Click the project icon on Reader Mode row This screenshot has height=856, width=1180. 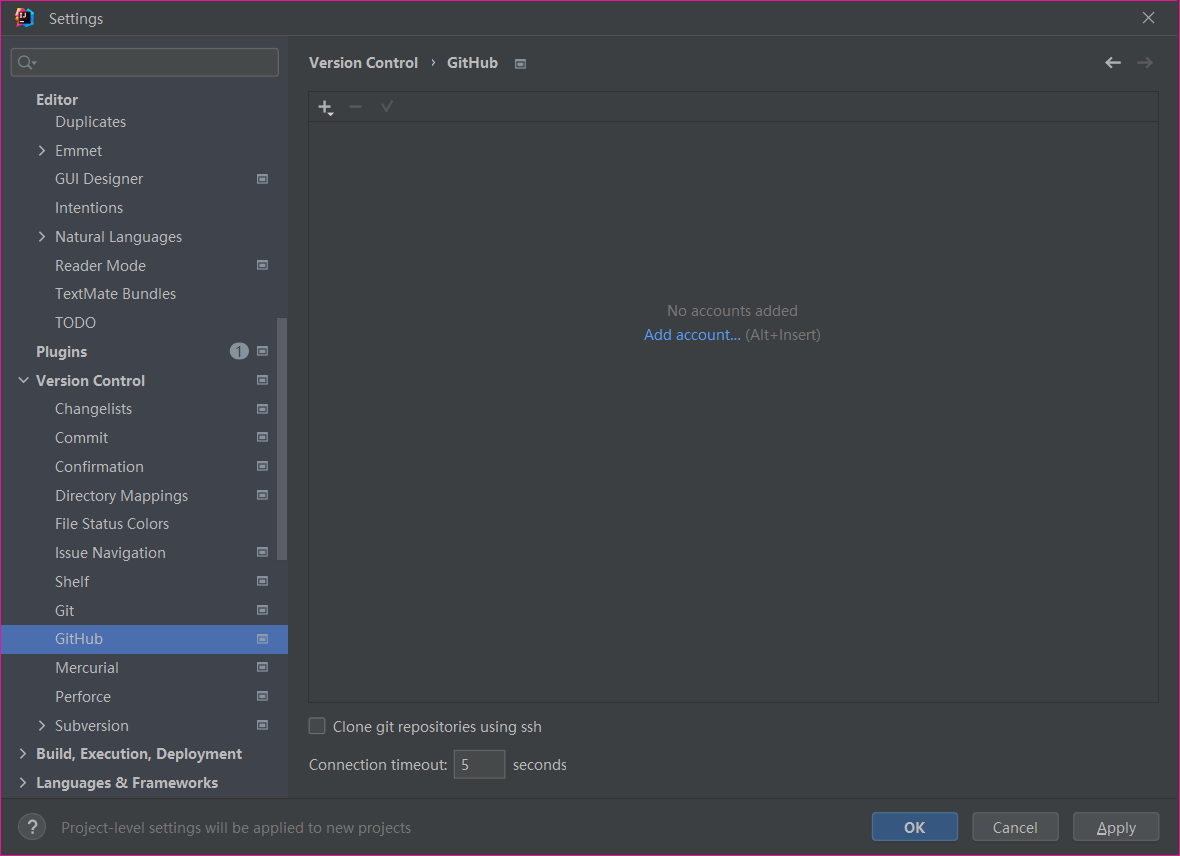pos(263,265)
